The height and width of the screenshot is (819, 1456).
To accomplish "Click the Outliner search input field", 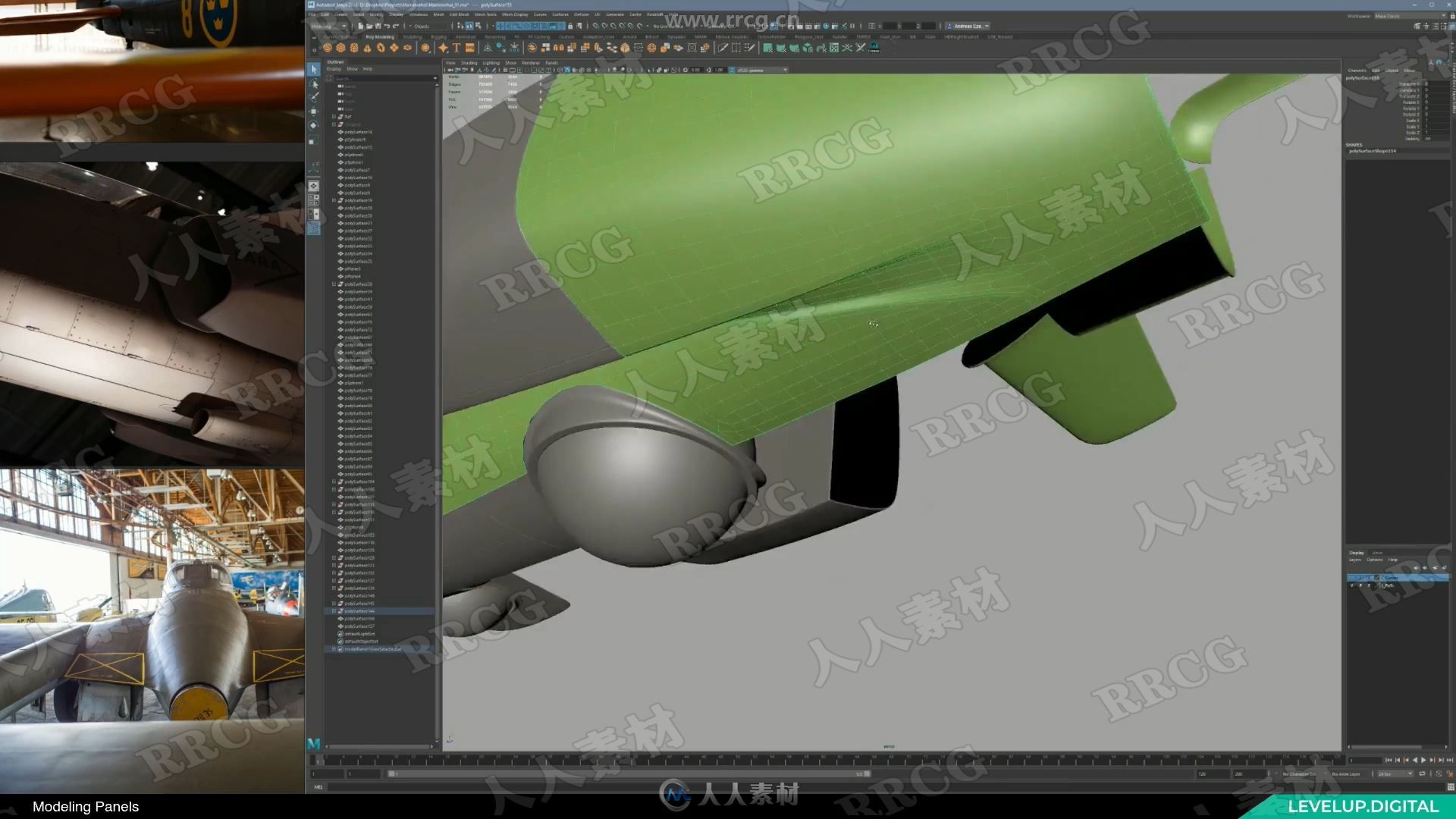I will coord(383,78).
